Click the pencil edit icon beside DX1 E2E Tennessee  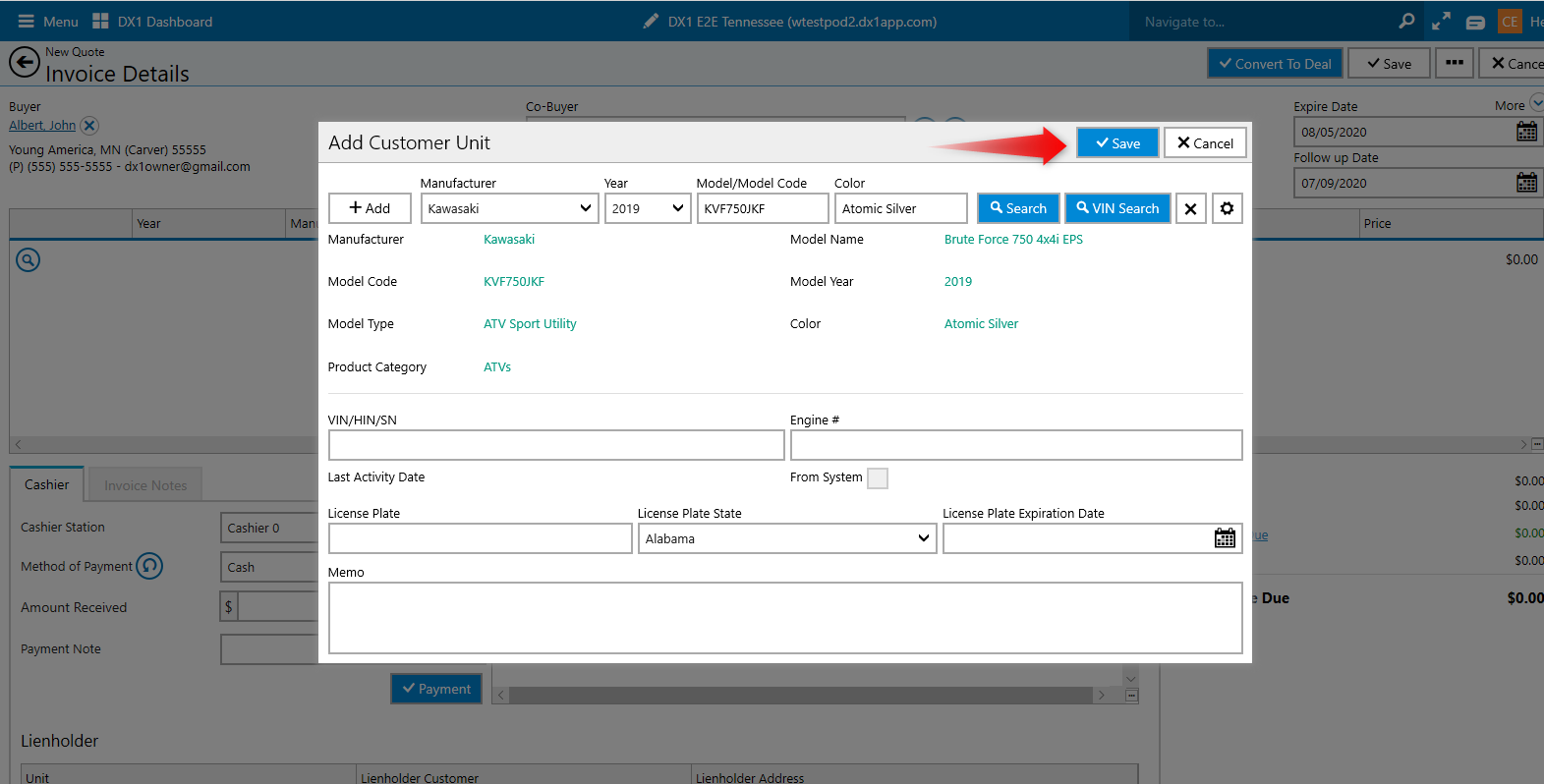651,22
